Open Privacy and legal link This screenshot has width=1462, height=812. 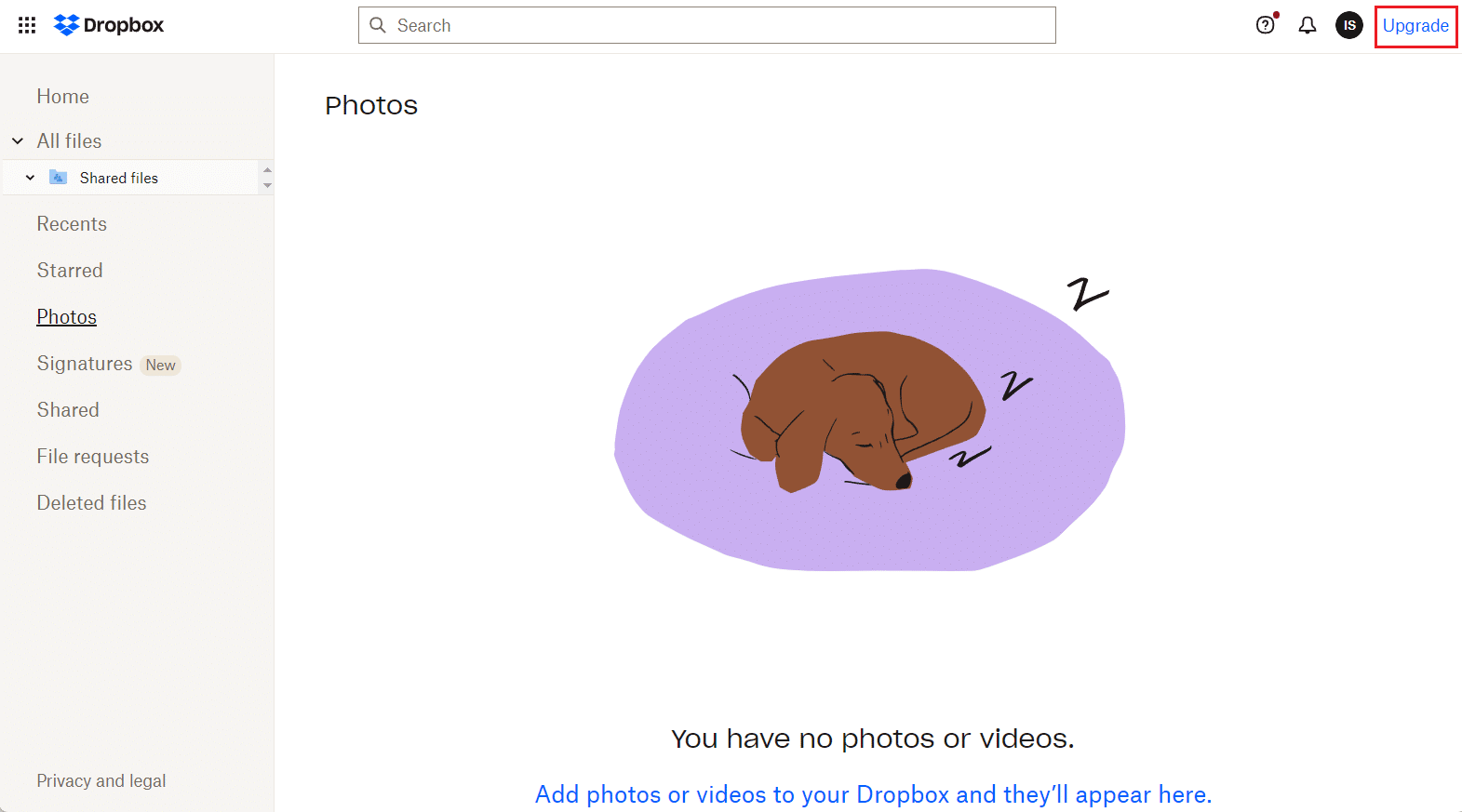(101, 781)
